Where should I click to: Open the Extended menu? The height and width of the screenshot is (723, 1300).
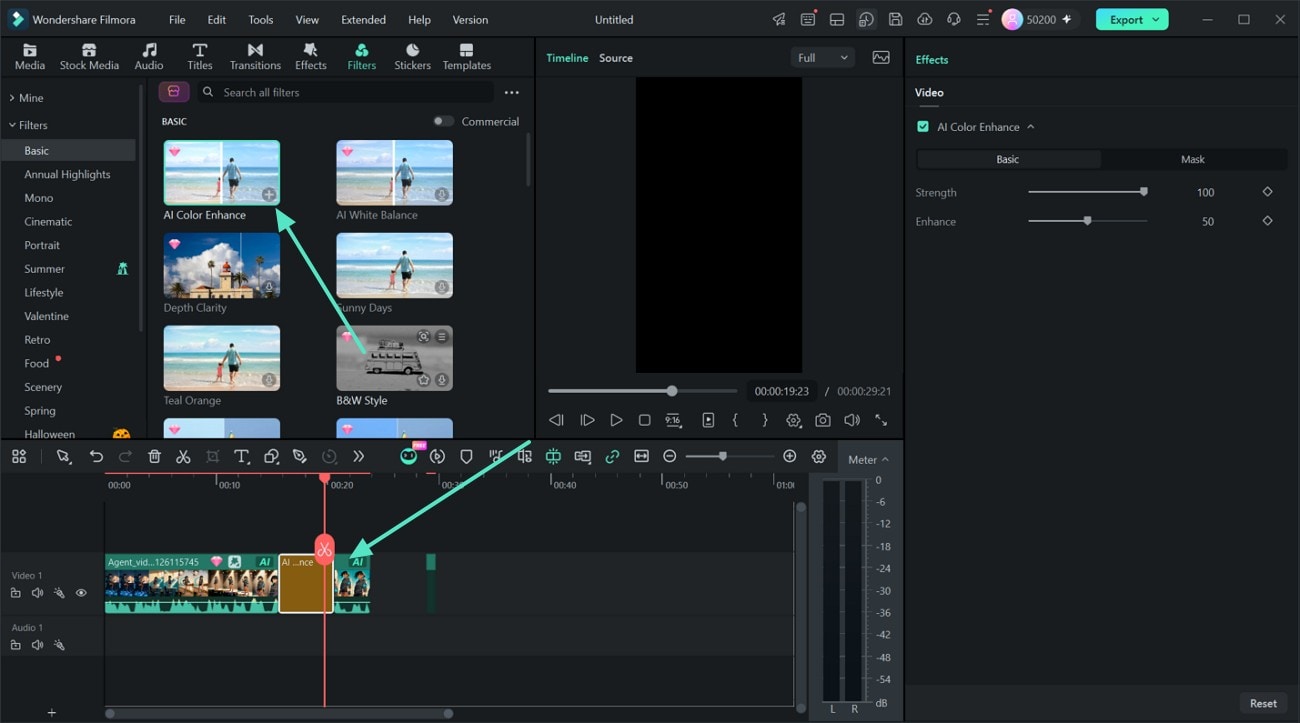coord(363,20)
